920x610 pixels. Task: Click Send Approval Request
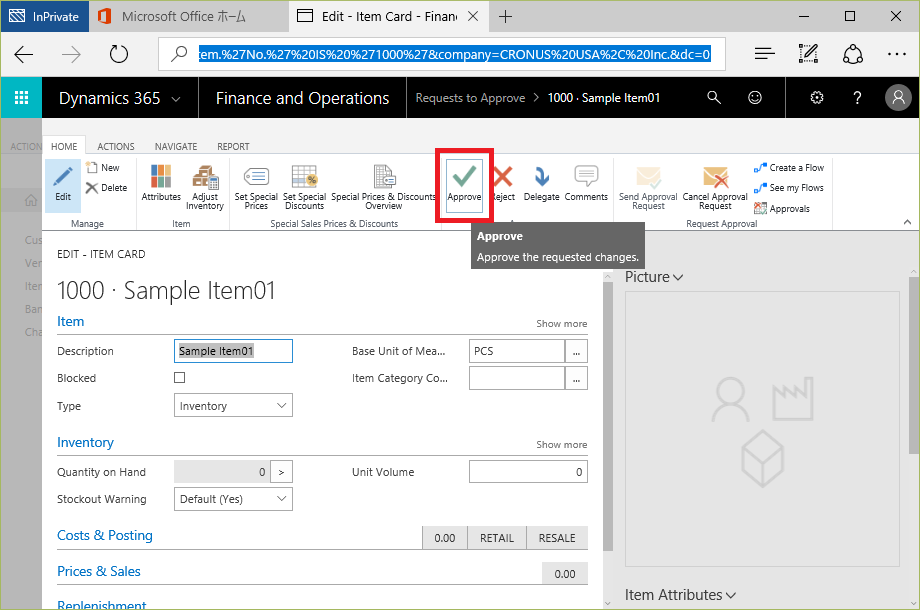(648, 187)
